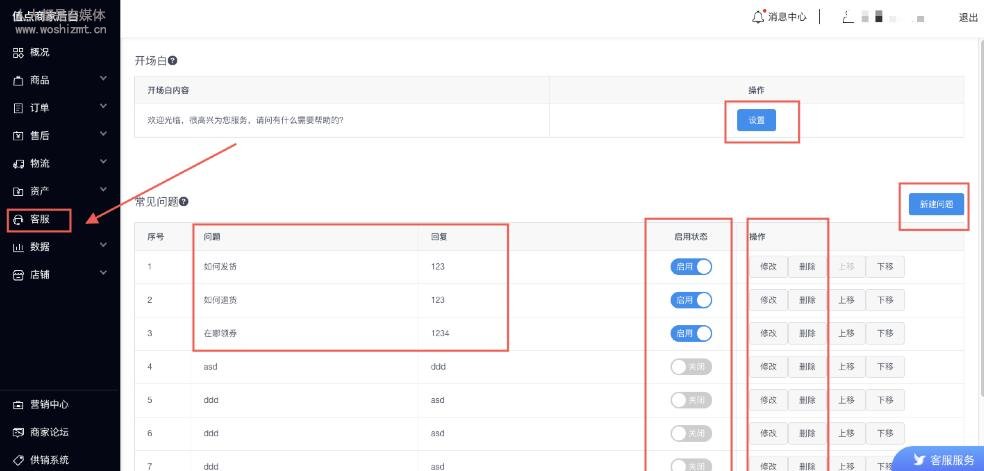Viewport: 984px width, 471px height.
Task: Click the 商家论坛 icon in sidebar
Action: (x=18, y=433)
